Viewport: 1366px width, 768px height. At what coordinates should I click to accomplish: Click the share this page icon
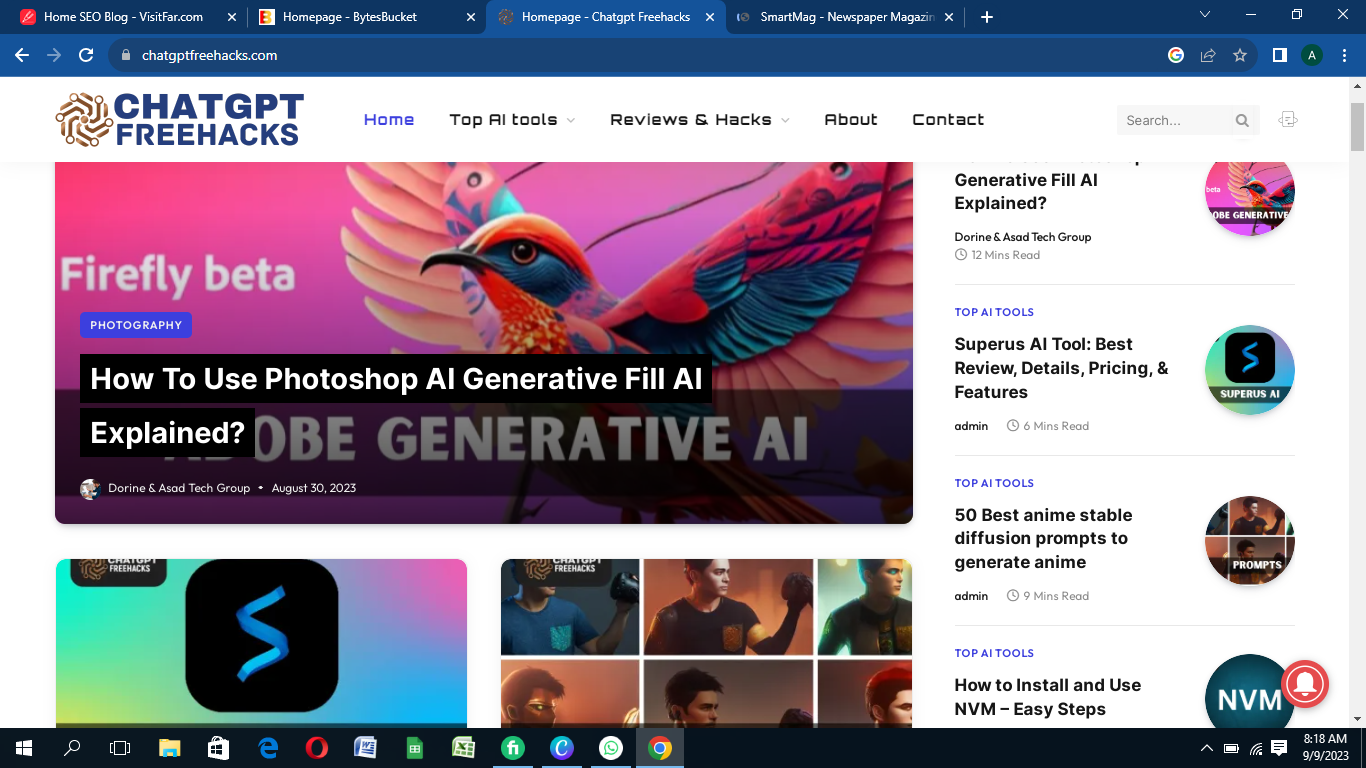coord(1208,56)
